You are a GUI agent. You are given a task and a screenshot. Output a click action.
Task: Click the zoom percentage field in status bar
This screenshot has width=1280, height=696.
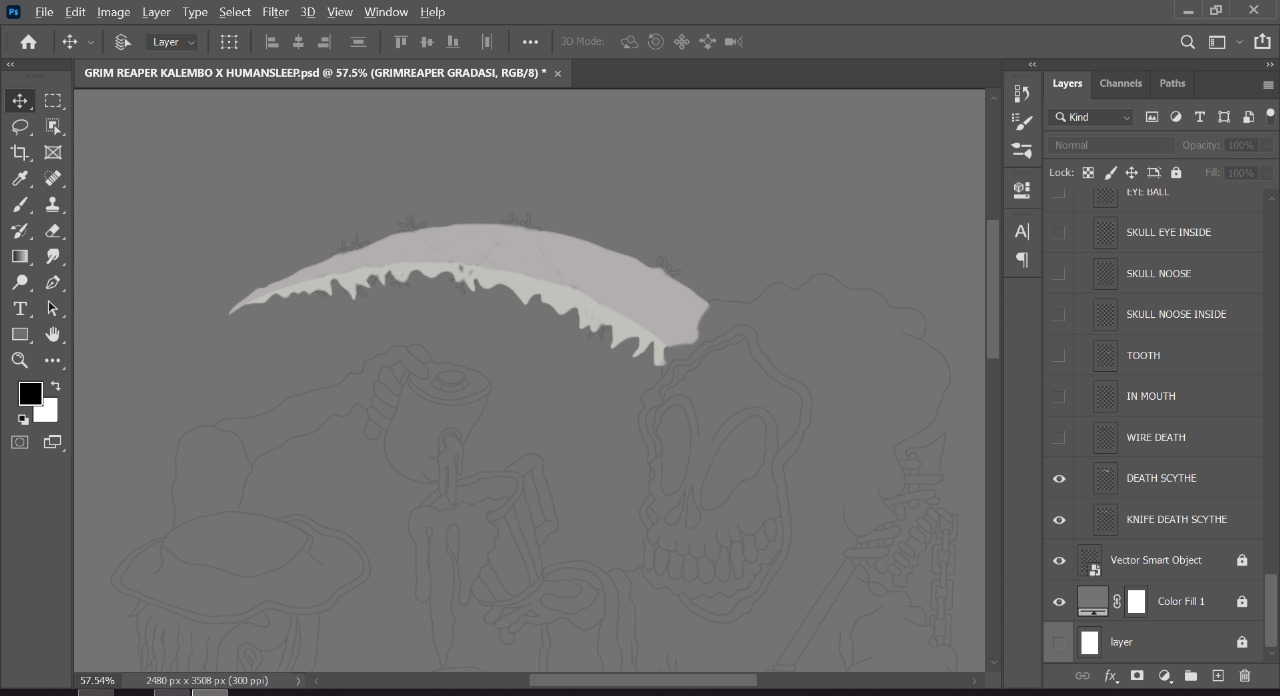tap(97, 681)
